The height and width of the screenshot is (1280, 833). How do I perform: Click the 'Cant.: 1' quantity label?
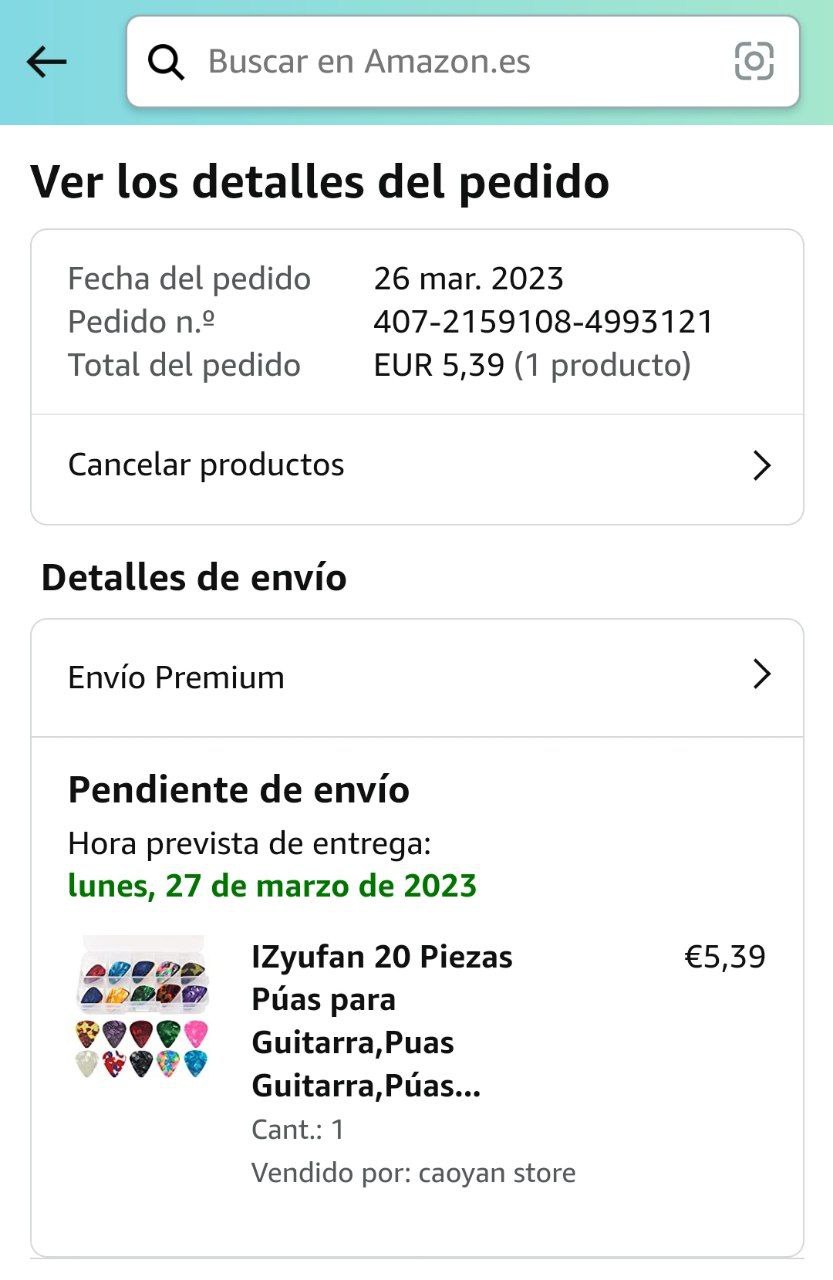297,1130
